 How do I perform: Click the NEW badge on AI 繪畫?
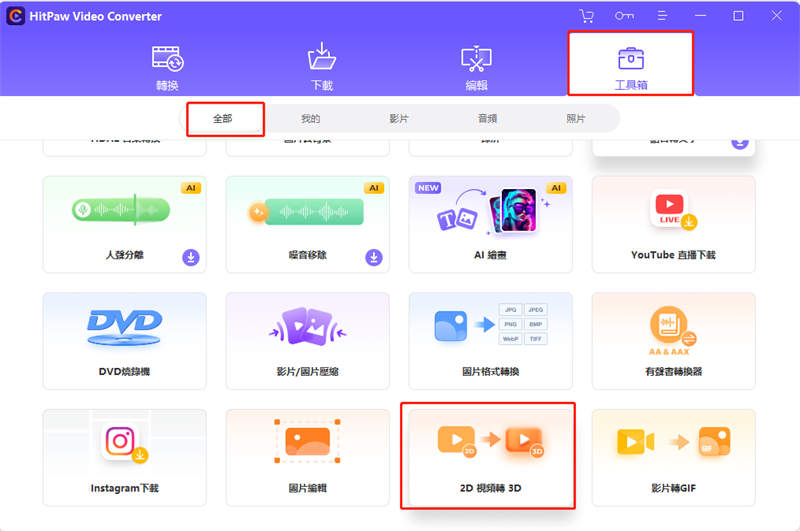point(428,188)
